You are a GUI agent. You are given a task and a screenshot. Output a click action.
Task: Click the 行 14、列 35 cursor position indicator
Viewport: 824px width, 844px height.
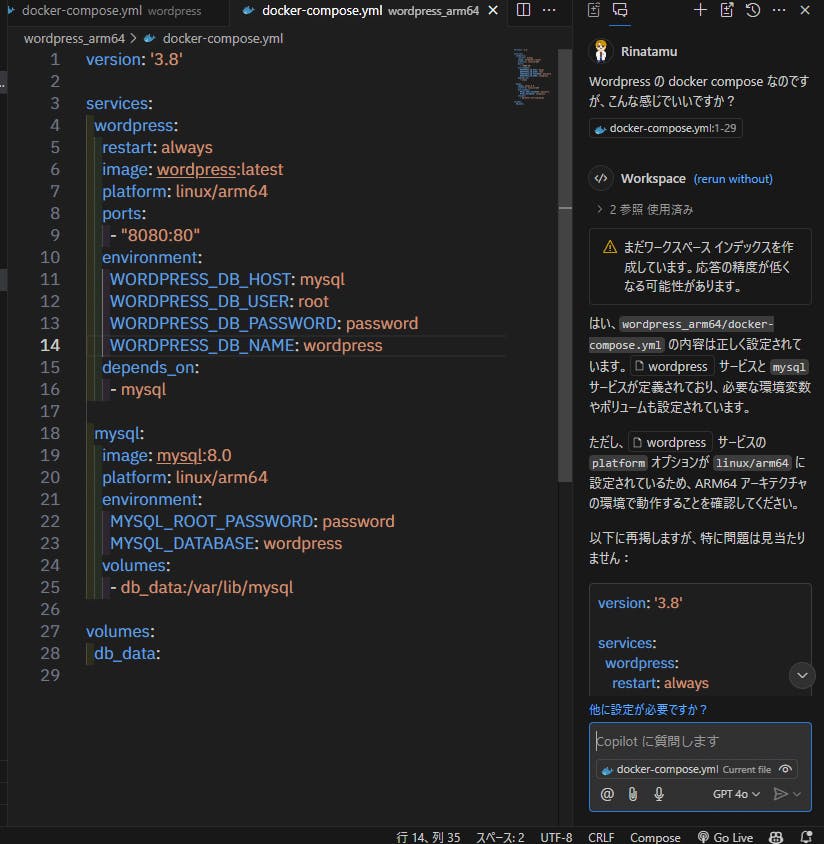pos(428,837)
